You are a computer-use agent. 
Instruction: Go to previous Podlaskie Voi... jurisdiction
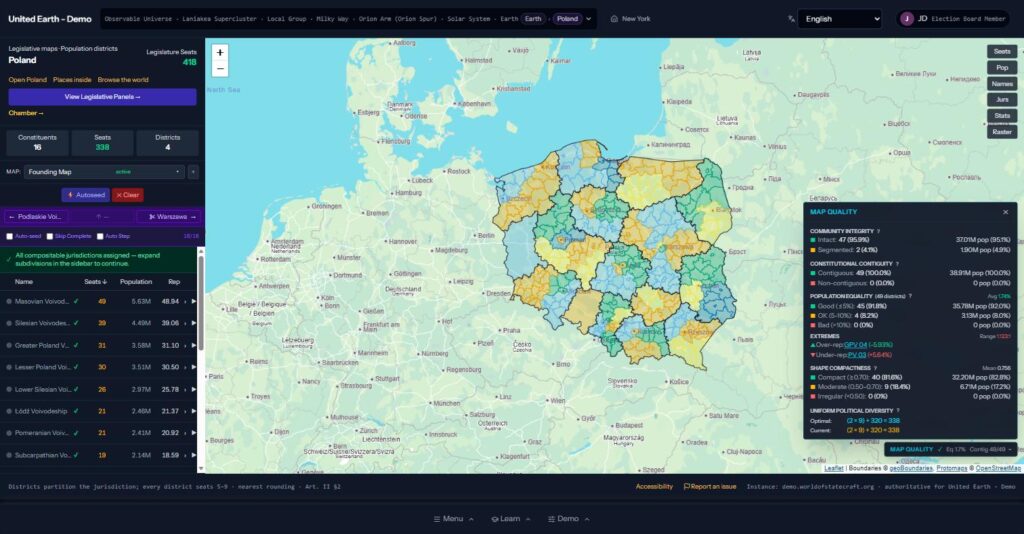(35, 217)
